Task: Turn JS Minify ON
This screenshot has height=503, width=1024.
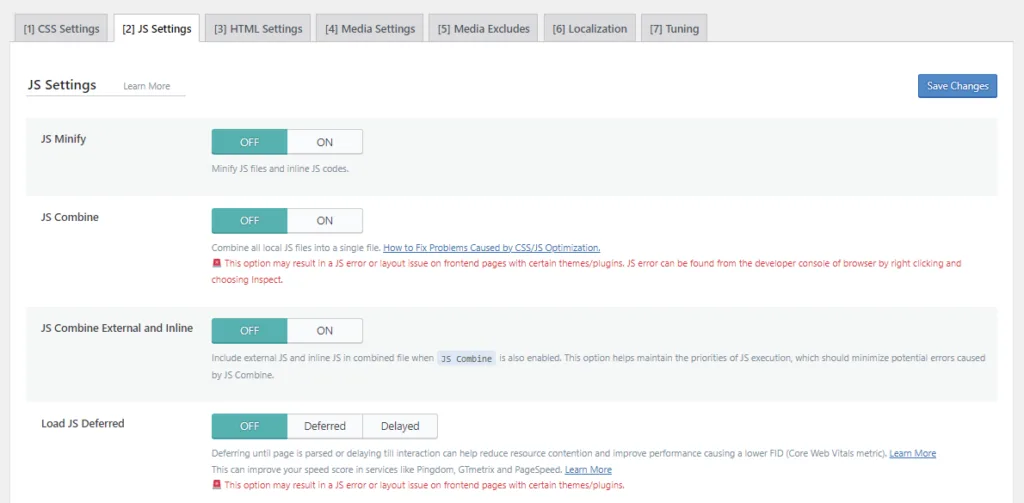Action: (x=324, y=142)
